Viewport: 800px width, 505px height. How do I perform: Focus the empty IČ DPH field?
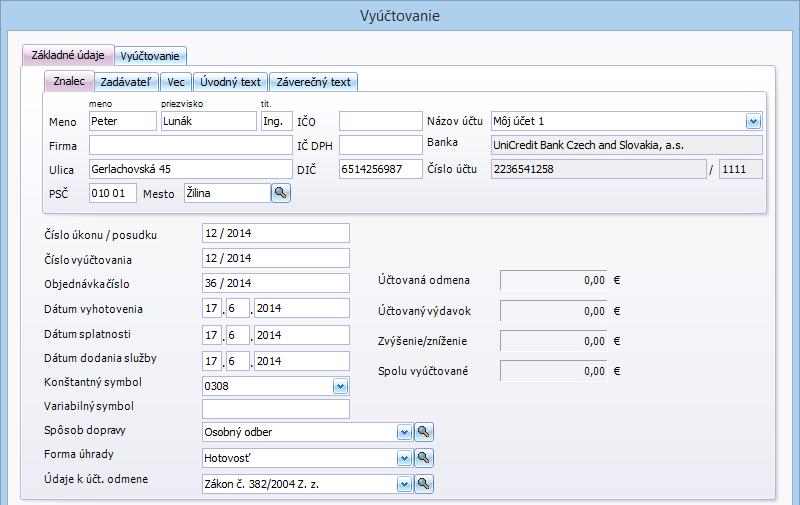click(x=381, y=145)
